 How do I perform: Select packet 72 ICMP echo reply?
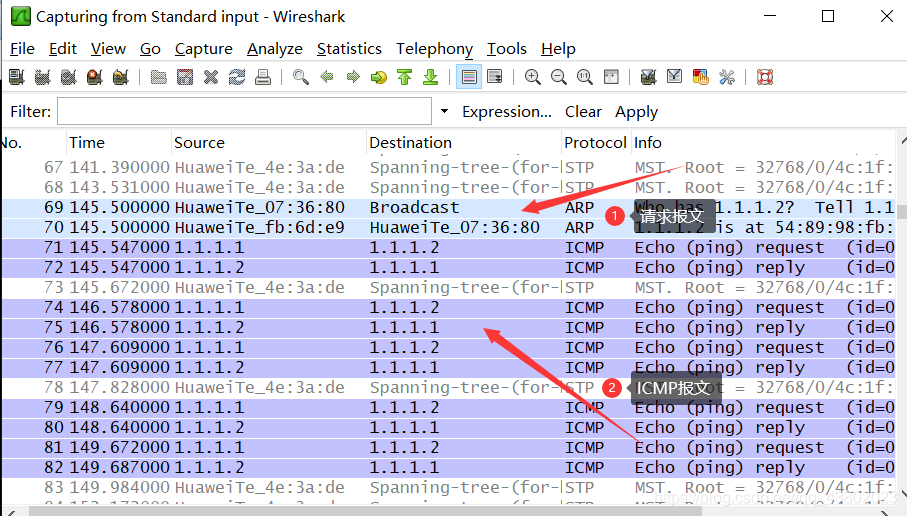pos(448,267)
